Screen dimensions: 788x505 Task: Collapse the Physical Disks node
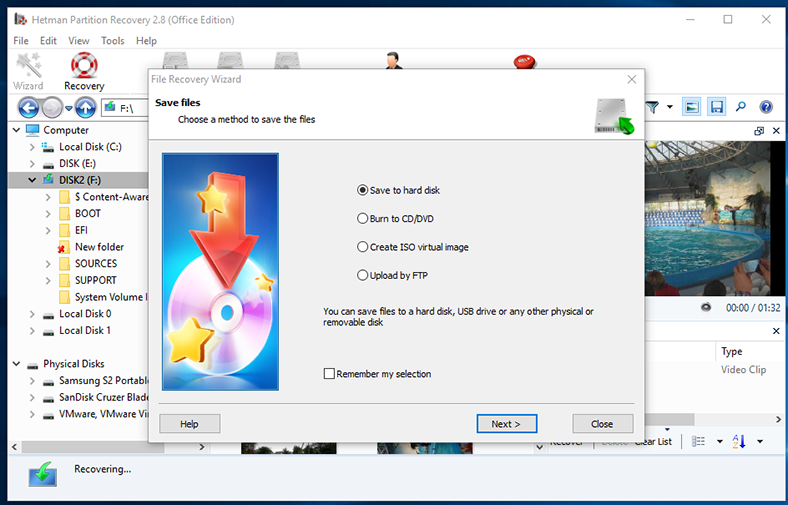point(16,364)
